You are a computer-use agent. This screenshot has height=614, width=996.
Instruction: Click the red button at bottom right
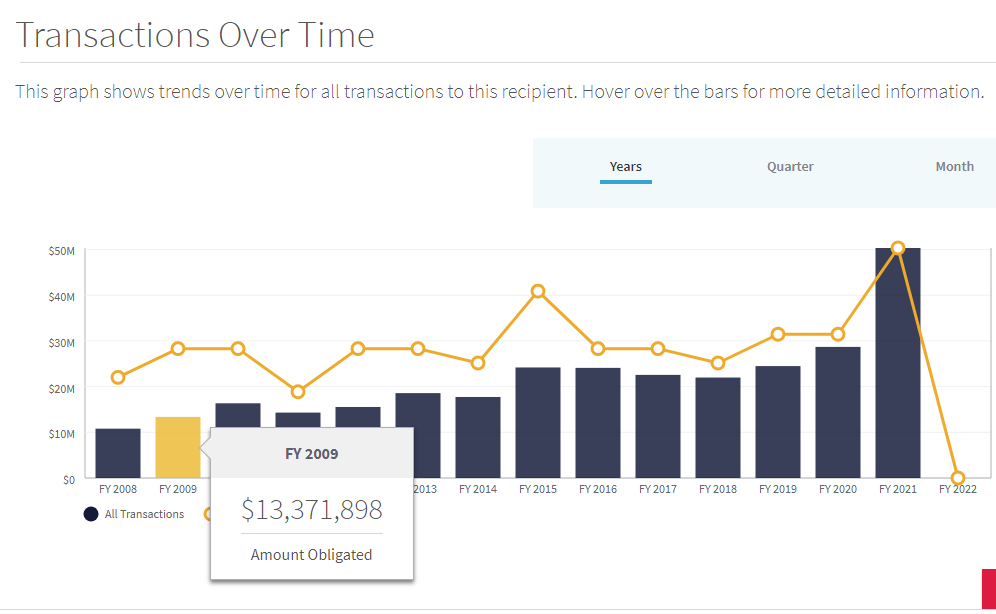pyautogui.click(x=988, y=588)
